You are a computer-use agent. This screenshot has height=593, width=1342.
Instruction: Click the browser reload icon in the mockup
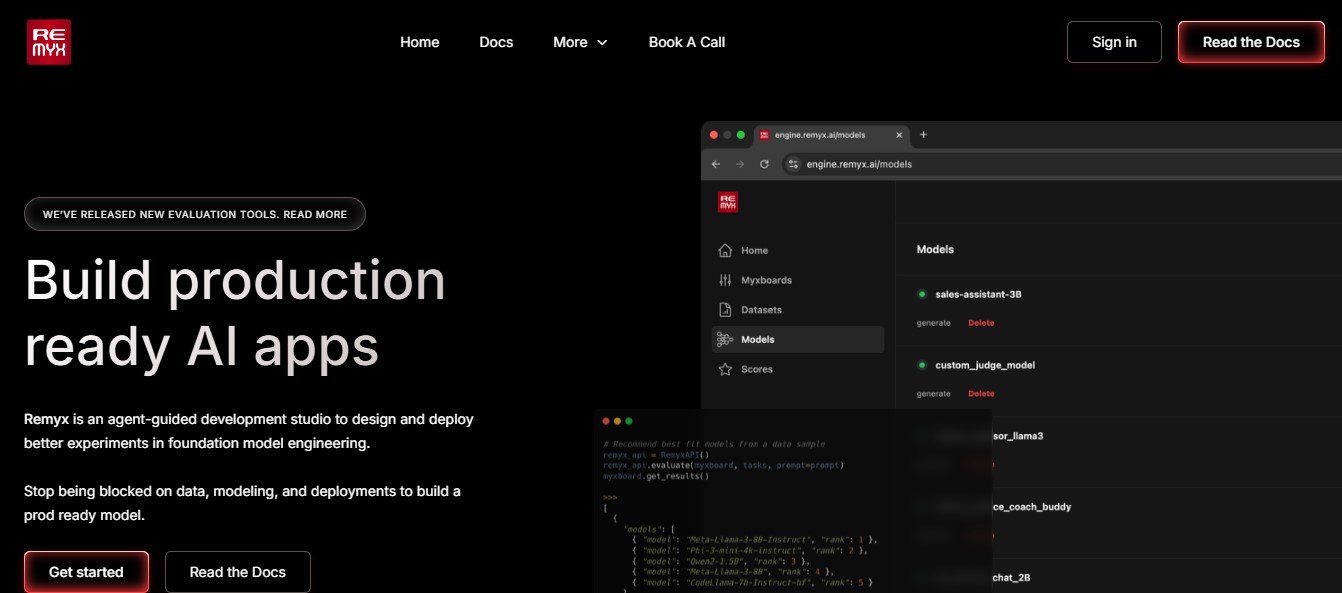point(765,164)
